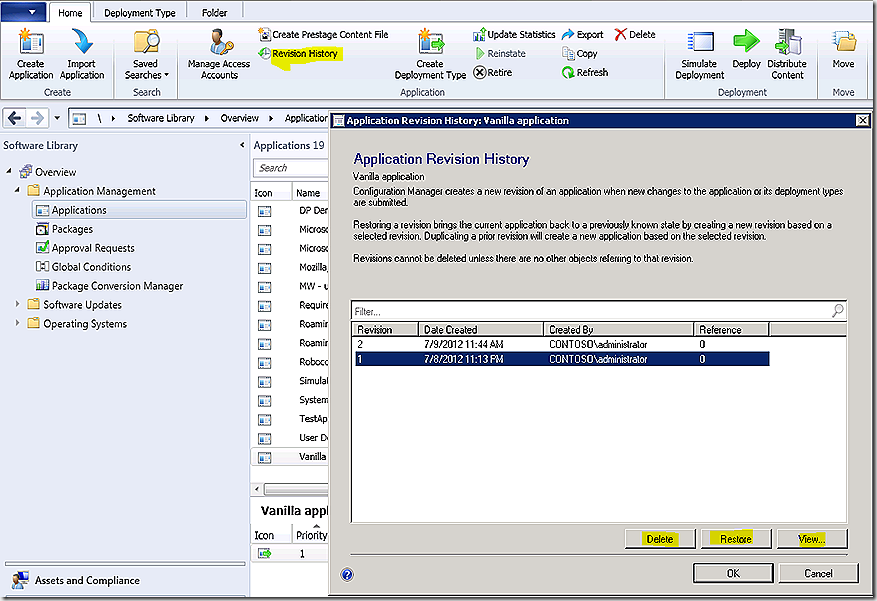
Task: Click the Copy ribbon button
Action: pos(579,54)
